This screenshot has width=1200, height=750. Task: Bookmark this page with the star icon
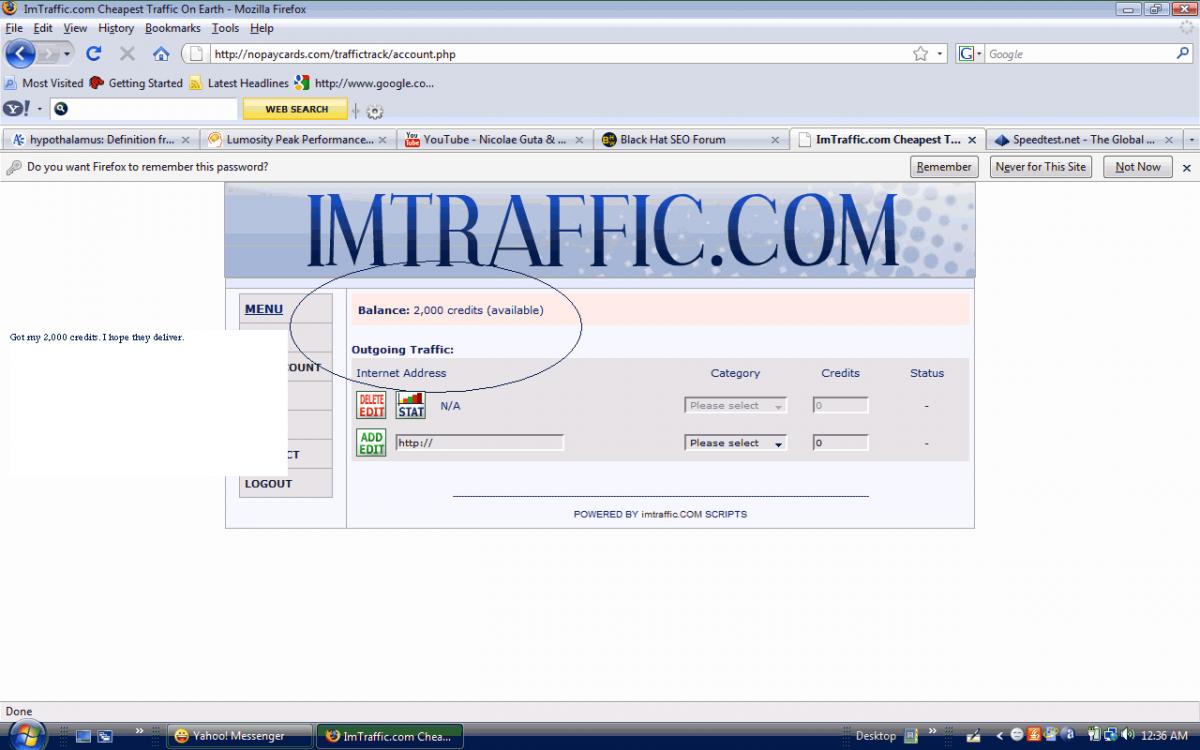[920, 54]
